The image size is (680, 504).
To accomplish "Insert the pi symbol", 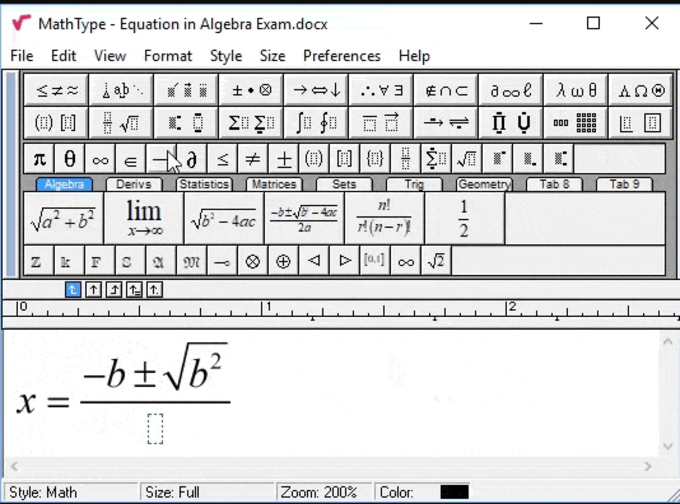I will click(39, 159).
